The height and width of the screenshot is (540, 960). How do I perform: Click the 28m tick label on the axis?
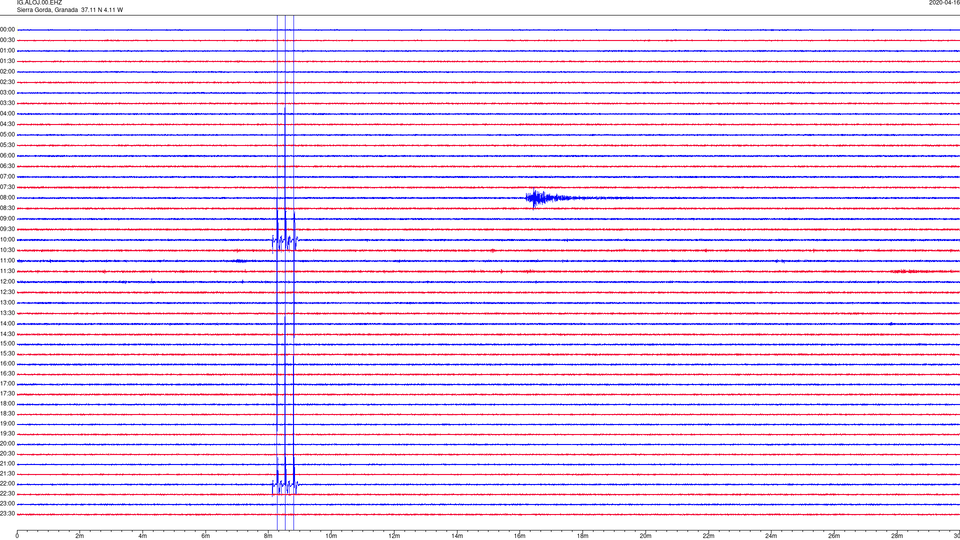(897, 536)
